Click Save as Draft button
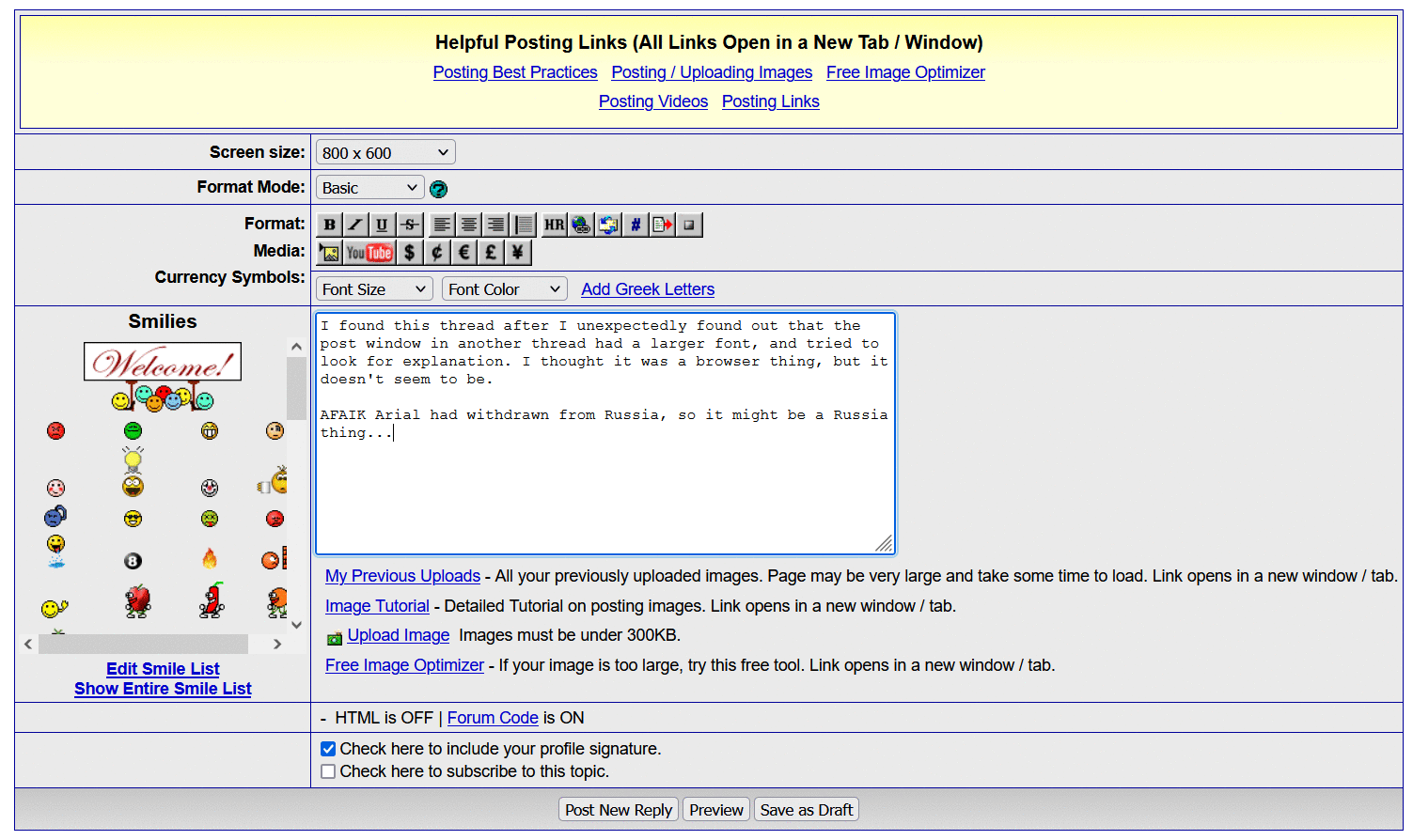 click(x=807, y=810)
